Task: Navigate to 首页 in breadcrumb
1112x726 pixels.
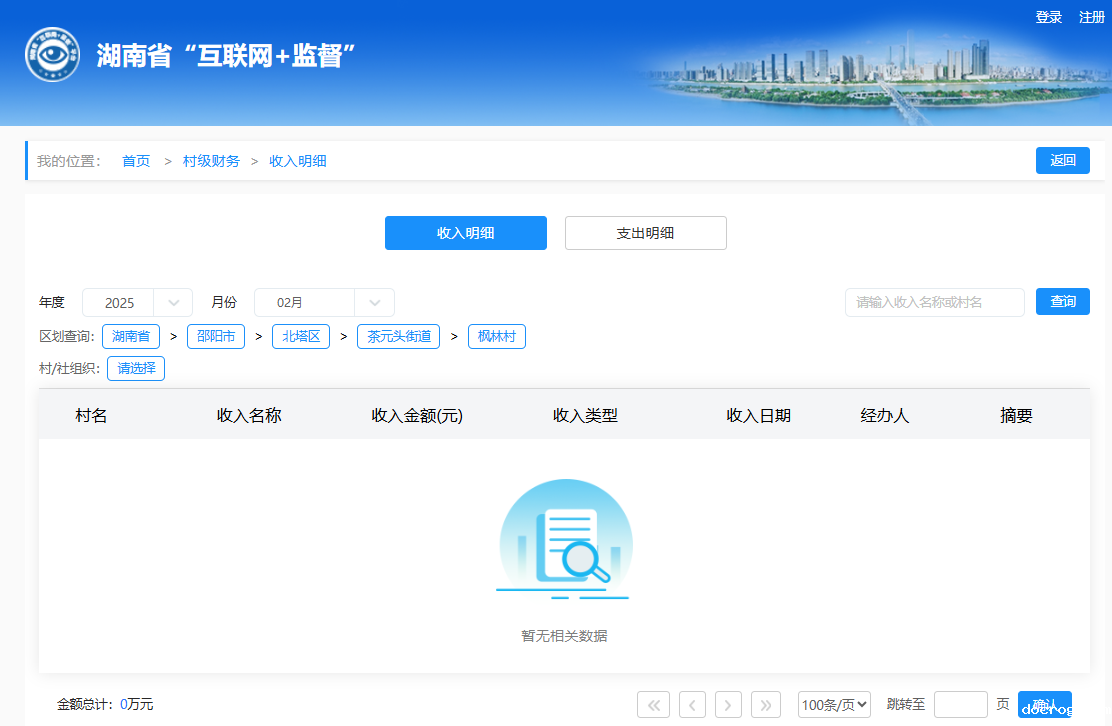Action: point(136,161)
